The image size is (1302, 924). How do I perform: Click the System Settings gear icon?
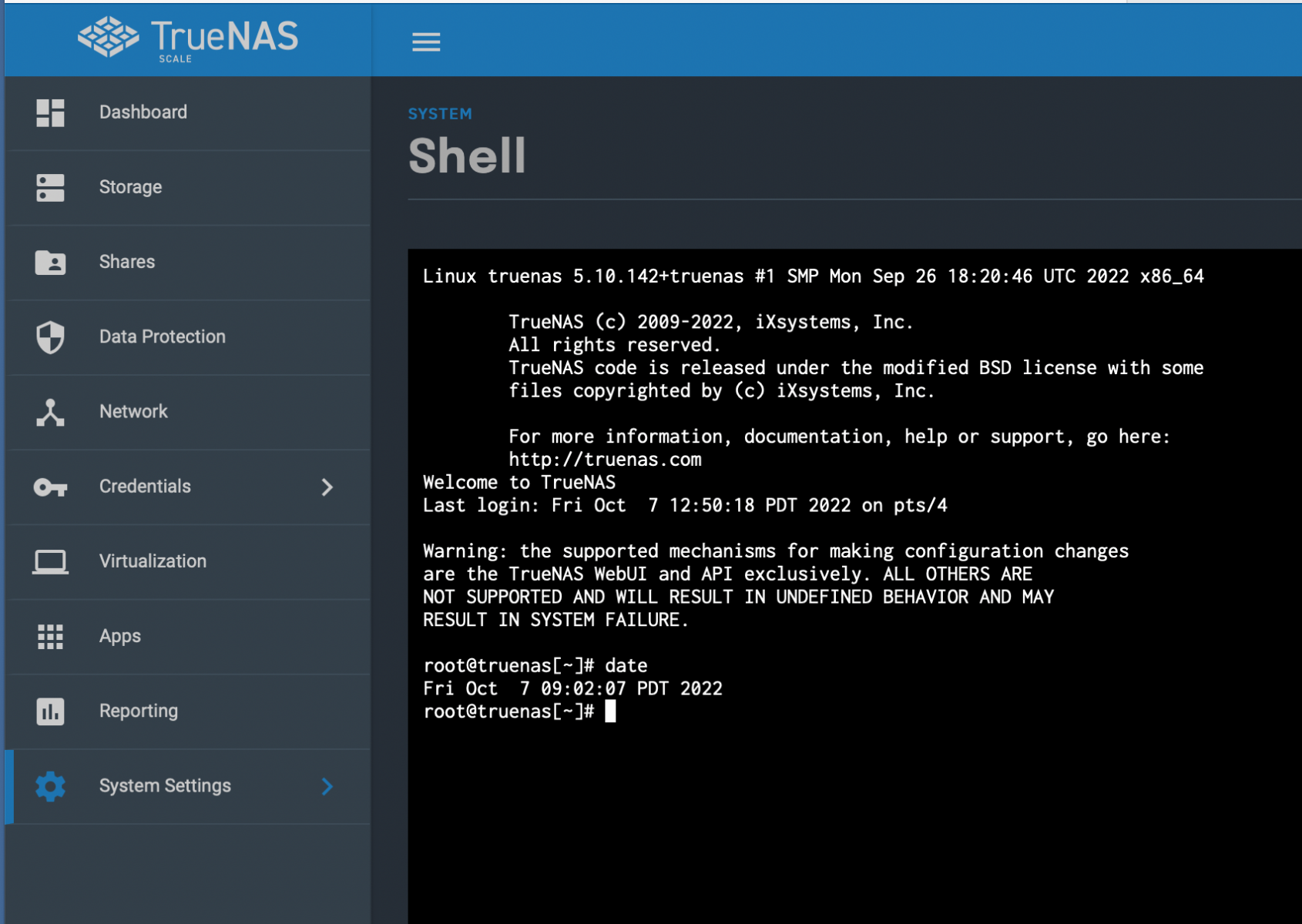click(50, 786)
